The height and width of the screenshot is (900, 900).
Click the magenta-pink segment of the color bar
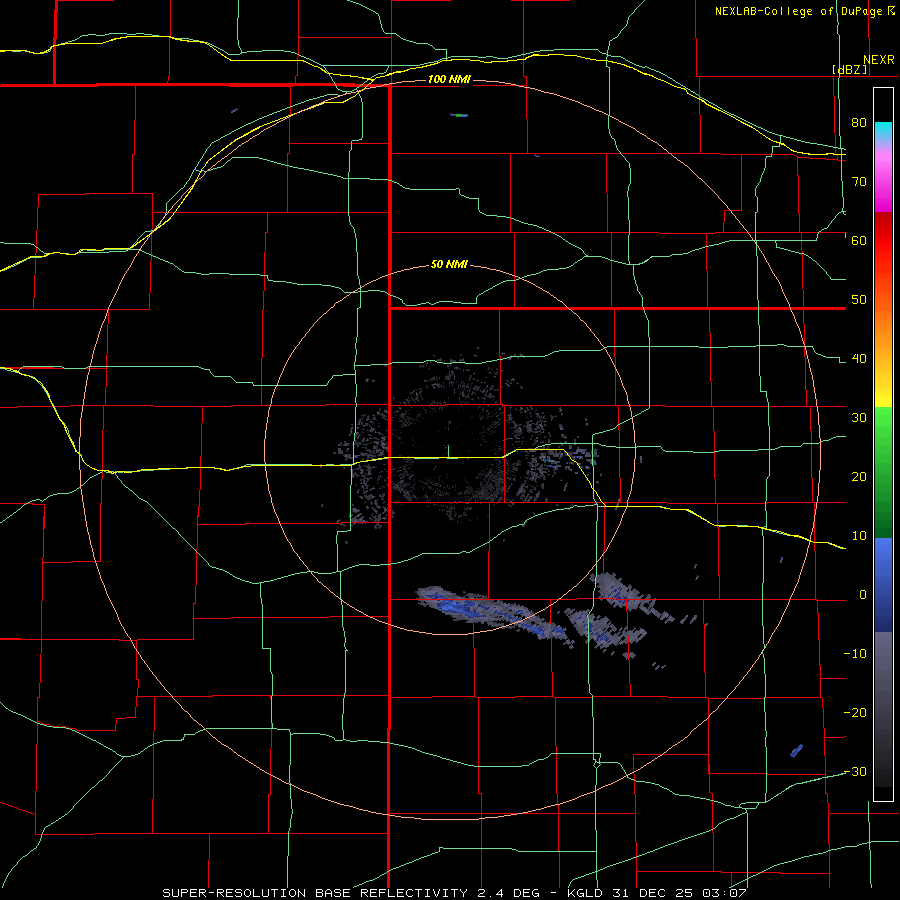[x=883, y=178]
